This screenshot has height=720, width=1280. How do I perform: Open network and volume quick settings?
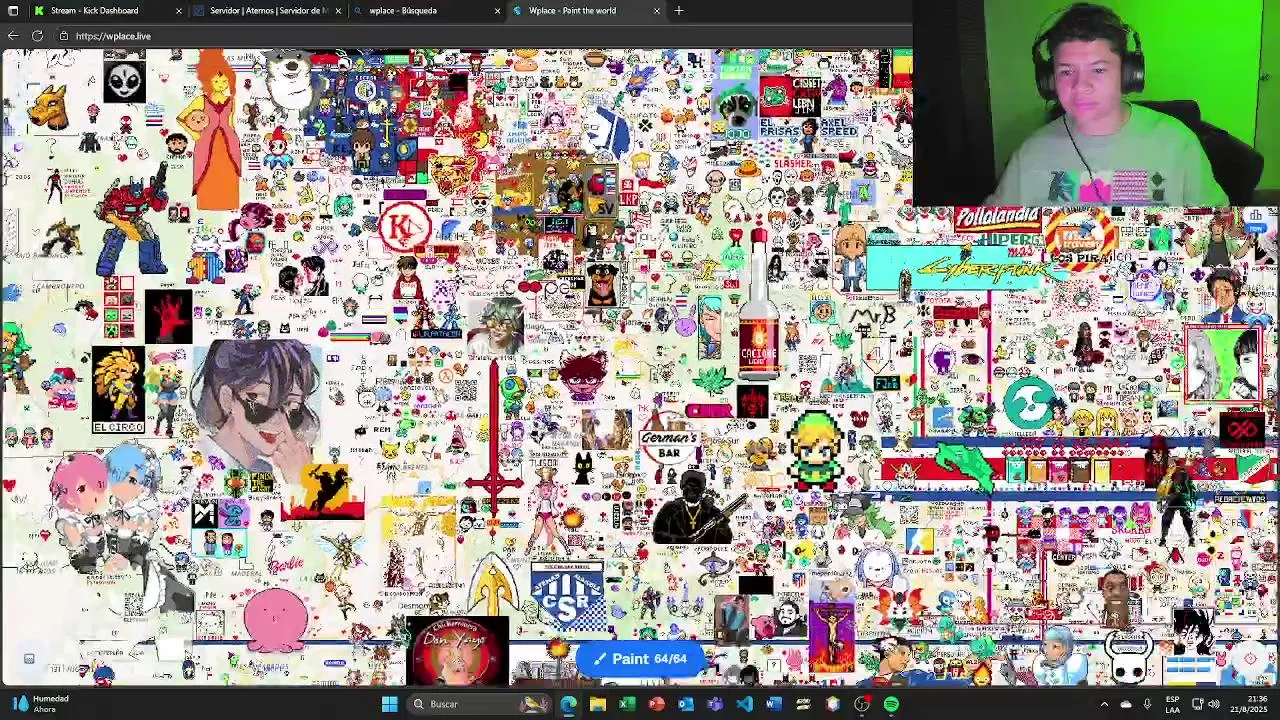click(x=1206, y=704)
